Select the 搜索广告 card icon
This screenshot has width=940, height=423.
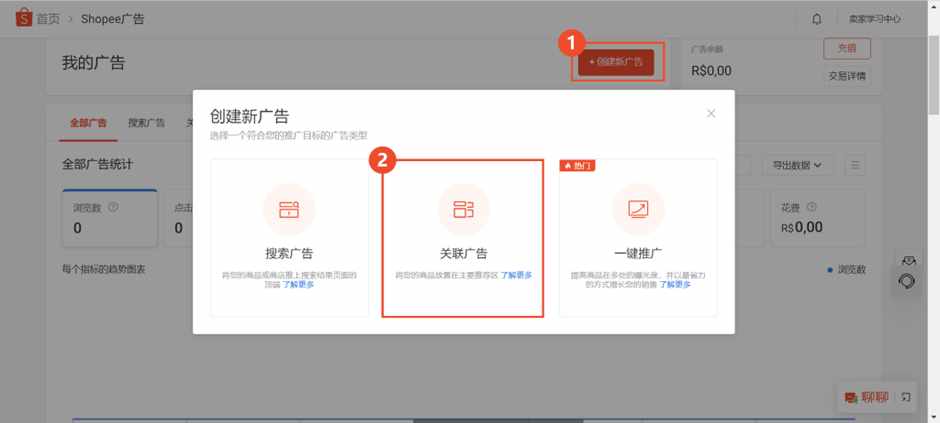[289, 210]
